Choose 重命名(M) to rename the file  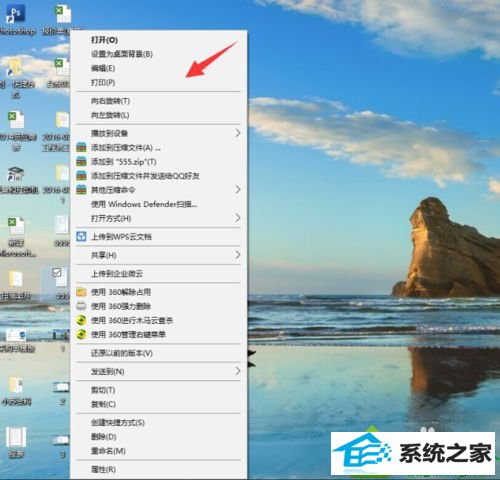point(108,451)
